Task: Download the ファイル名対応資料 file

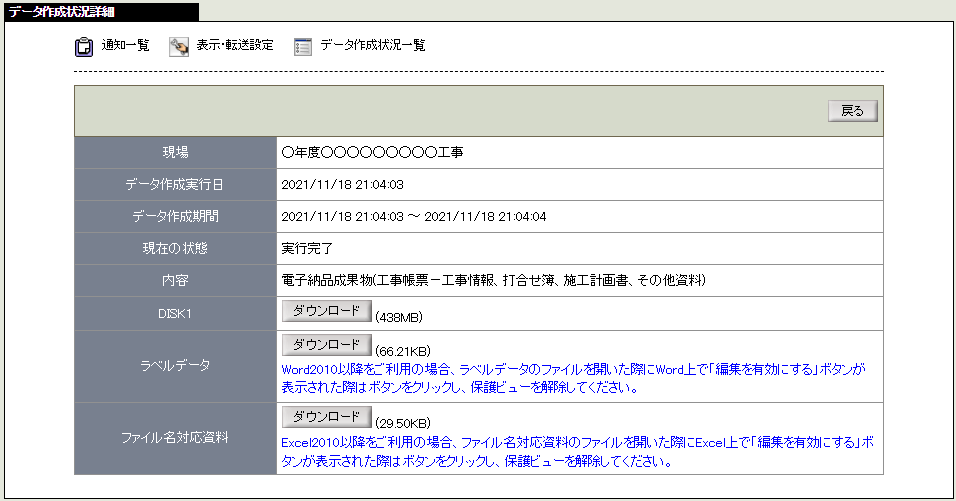Action: pyautogui.click(x=326, y=417)
